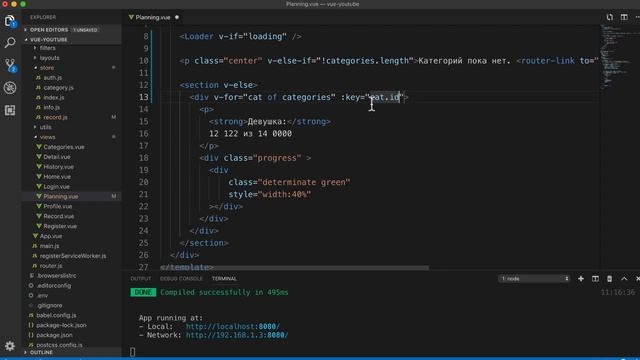This screenshot has height=360, width=640.
Task: Add a new terminal with plus icon
Action: [x=581, y=278]
